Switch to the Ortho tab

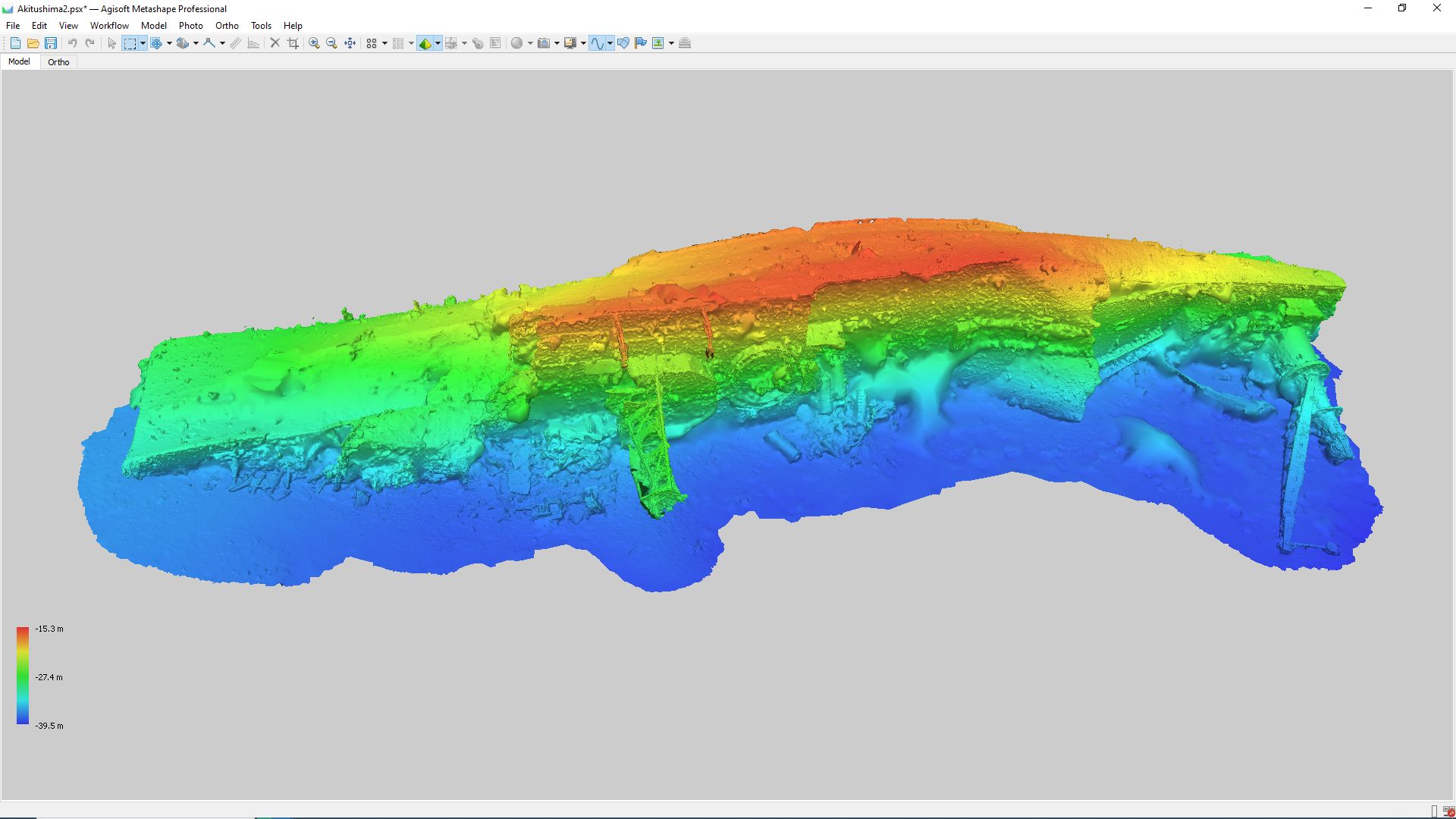coord(58,62)
